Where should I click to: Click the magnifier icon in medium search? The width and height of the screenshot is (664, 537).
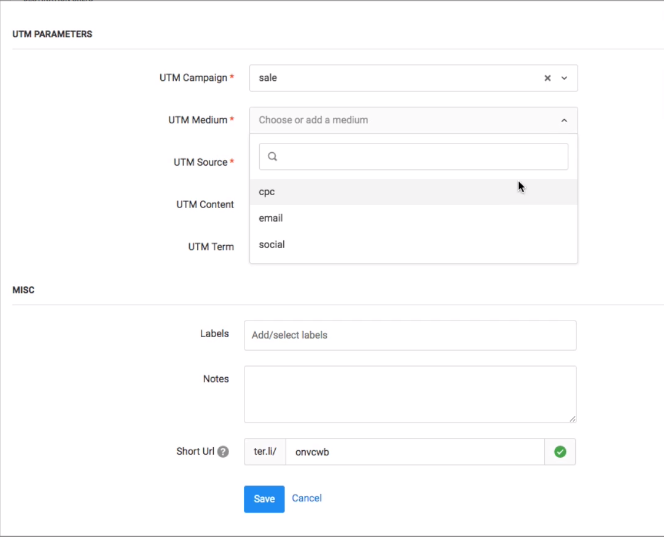click(x=272, y=157)
